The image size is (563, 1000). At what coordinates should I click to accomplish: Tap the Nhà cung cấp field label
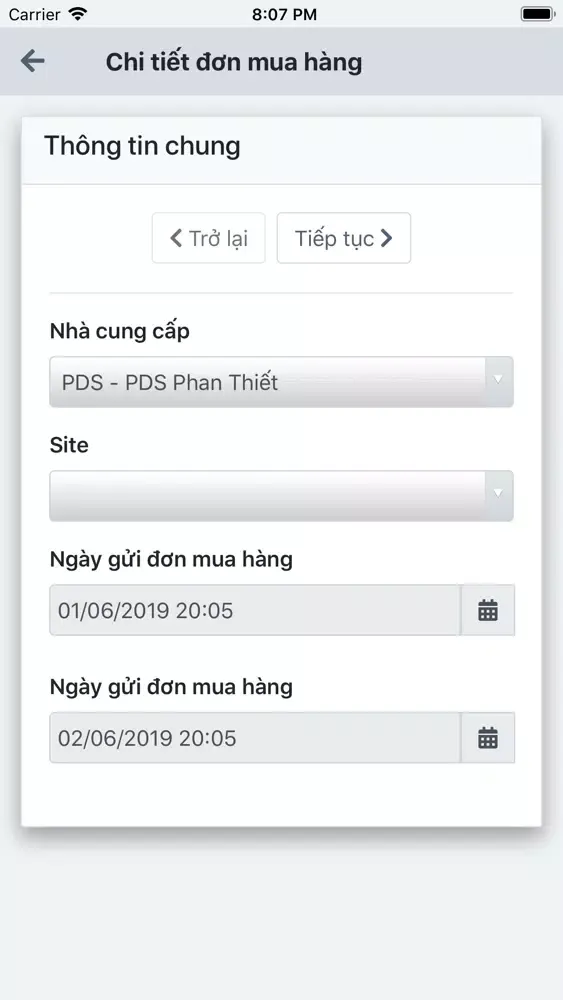coord(120,332)
